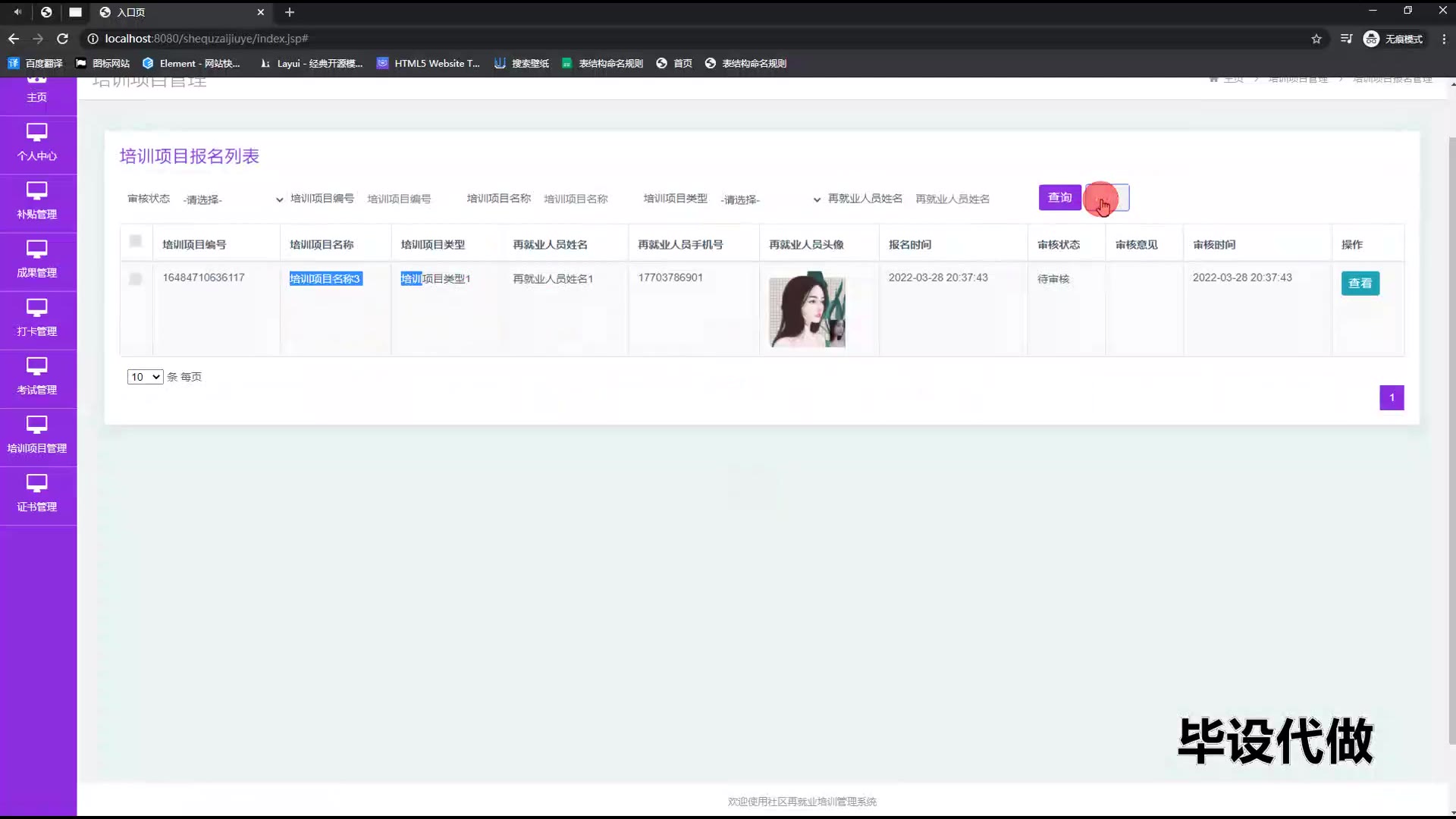This screenshot has width=1456, height=819.
Task: Reload the page with refresh icon
Action: tap(63, 39)
